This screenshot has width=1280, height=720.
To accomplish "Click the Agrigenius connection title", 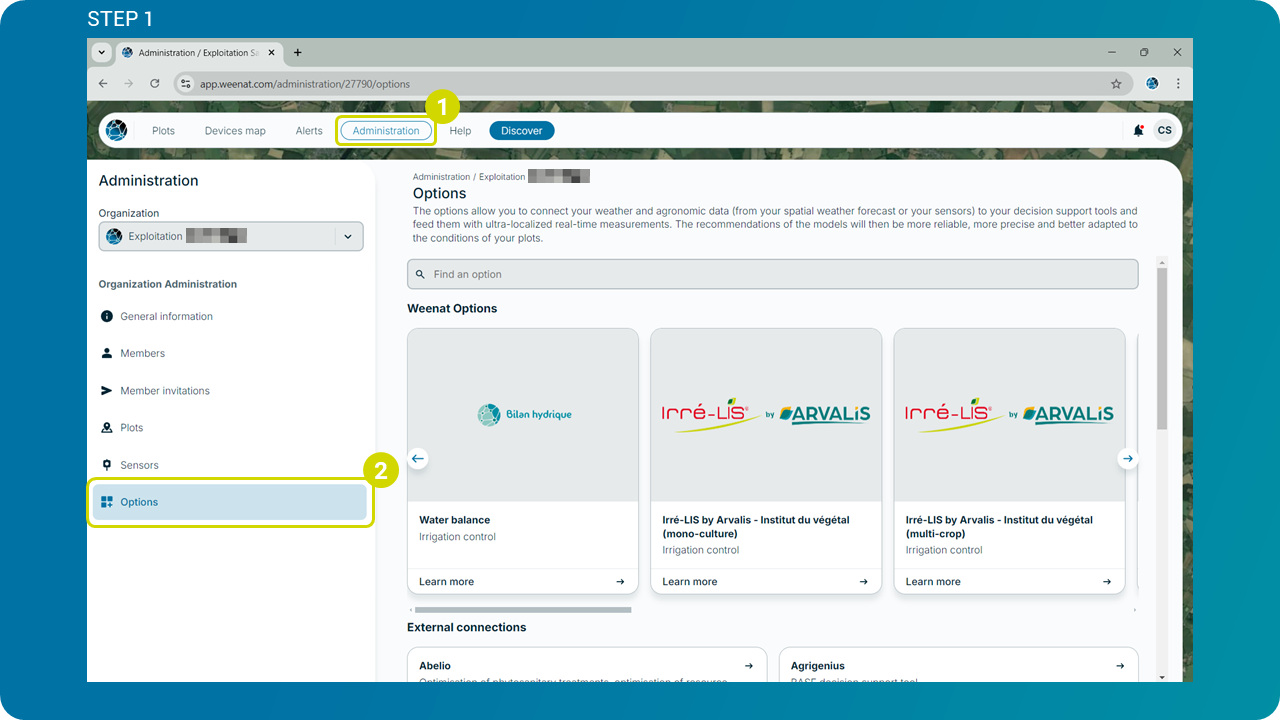I will [818, 666].
